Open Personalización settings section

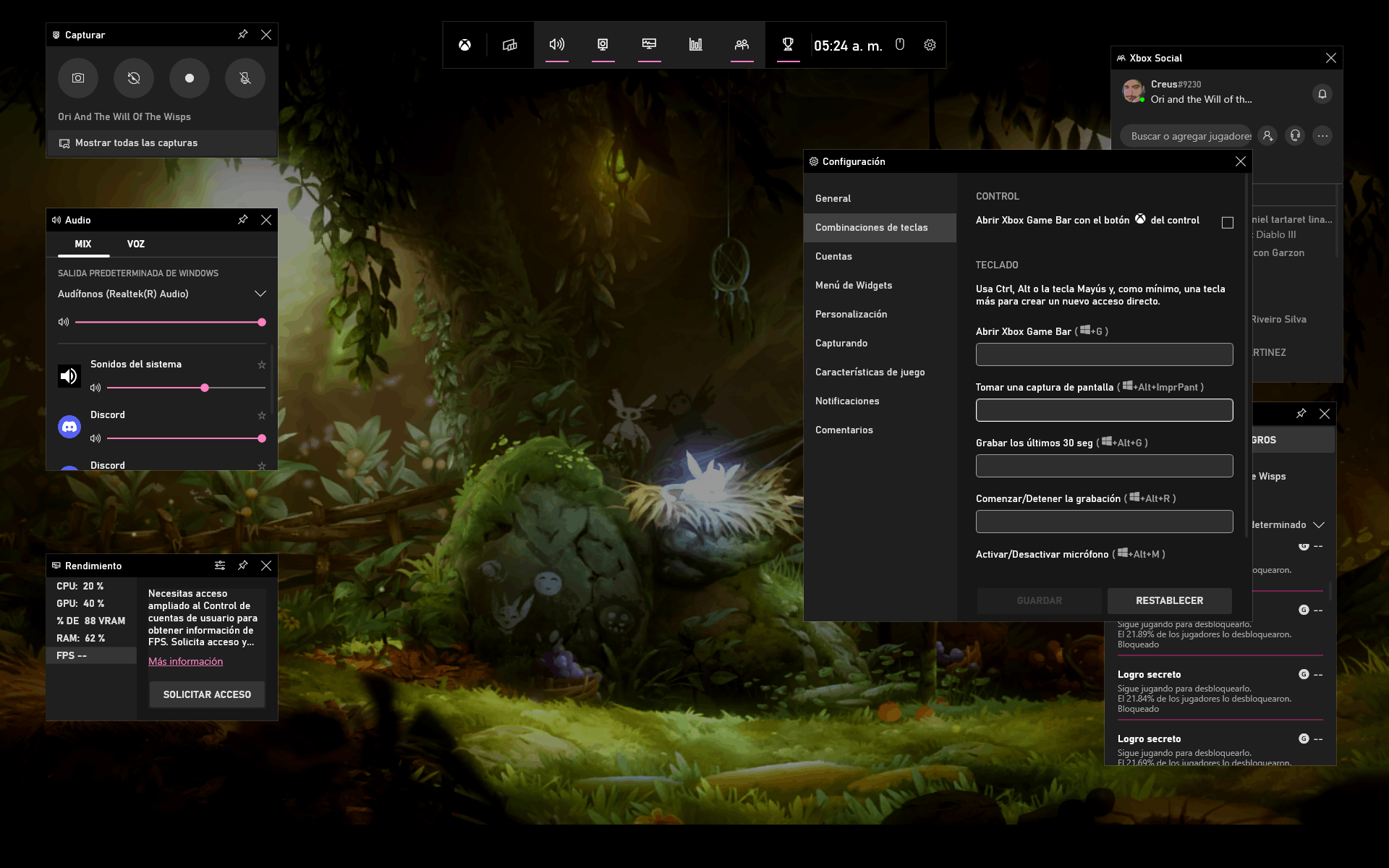click(x=880, y=315)
